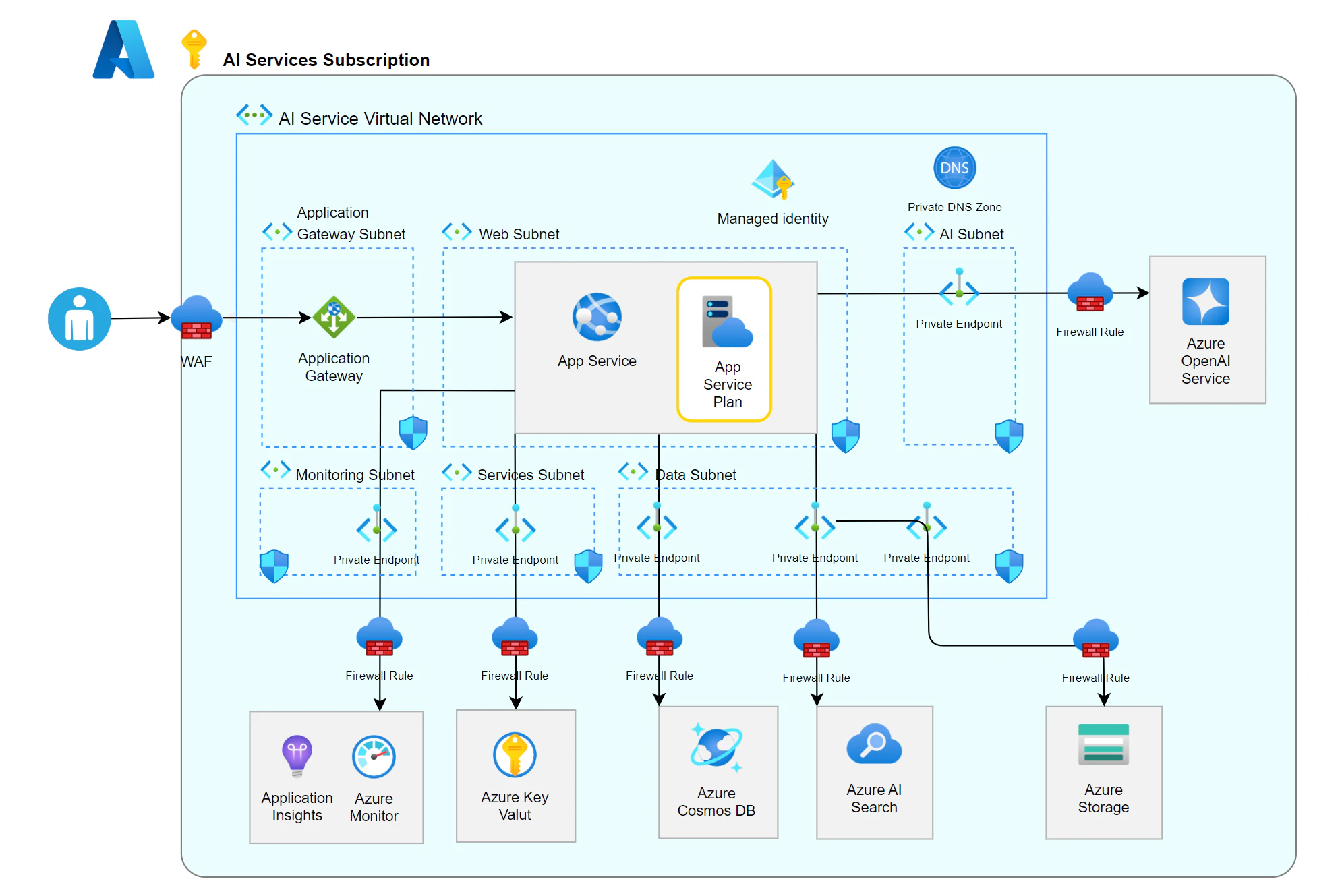Select the 'Azure AI Search' label

(x=874, y=798)
